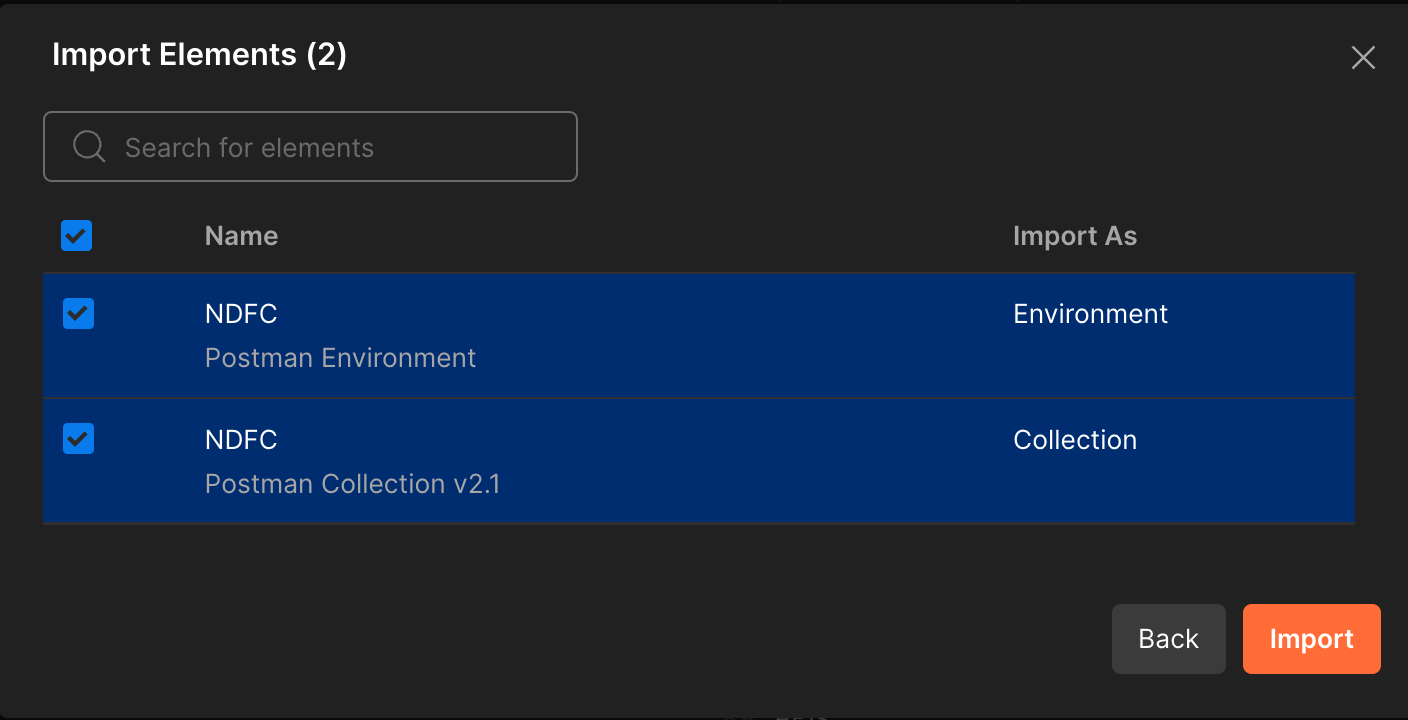Open the Environment import-as value
The width and height of the screenshot is (1408, 720).
tap(1090, 314)
